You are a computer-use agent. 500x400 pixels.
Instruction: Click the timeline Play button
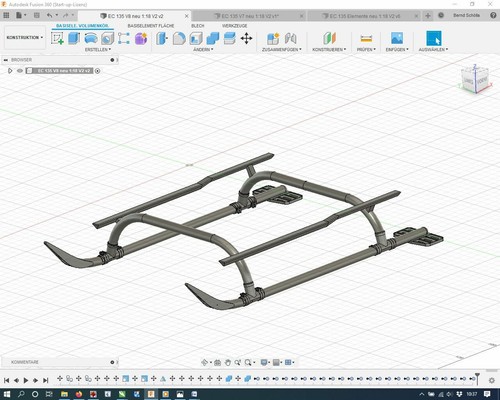pos(26,380)
